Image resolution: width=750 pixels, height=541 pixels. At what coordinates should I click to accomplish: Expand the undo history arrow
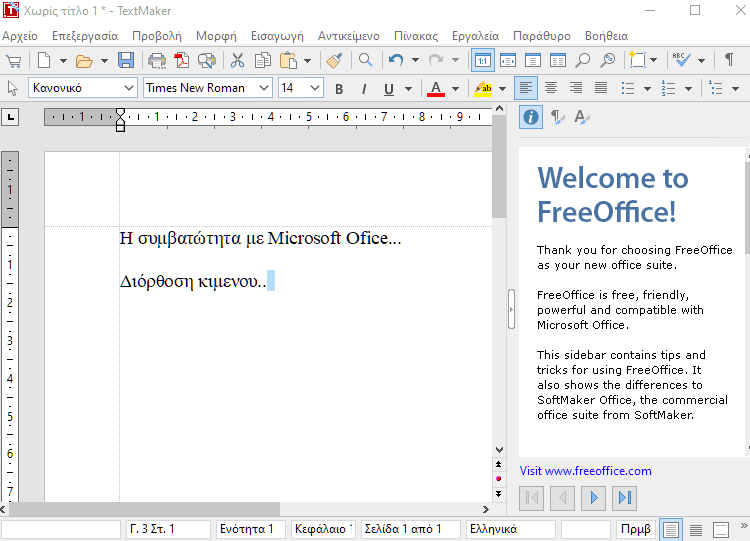coord(415,61)
